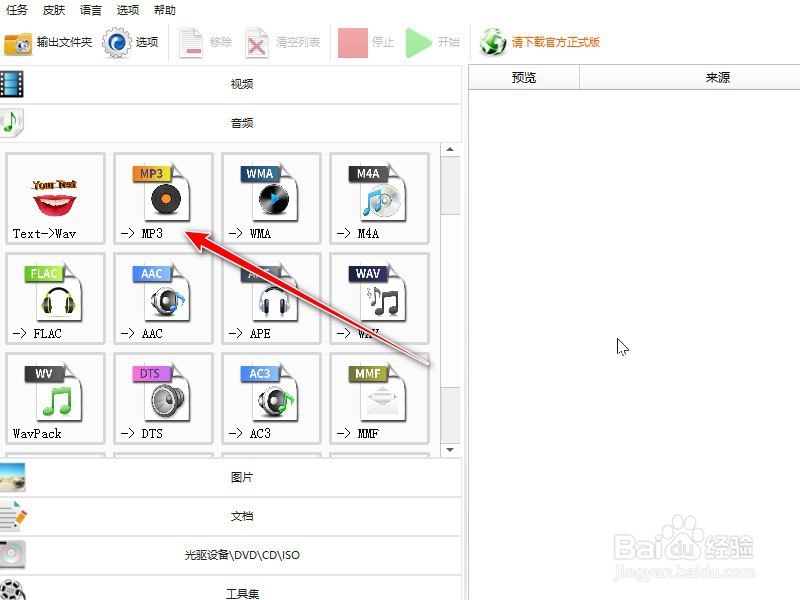The width and height of the screenshot is (800, 600).
Task: Select the AAC format icon
Action: [x=163, y=297]
